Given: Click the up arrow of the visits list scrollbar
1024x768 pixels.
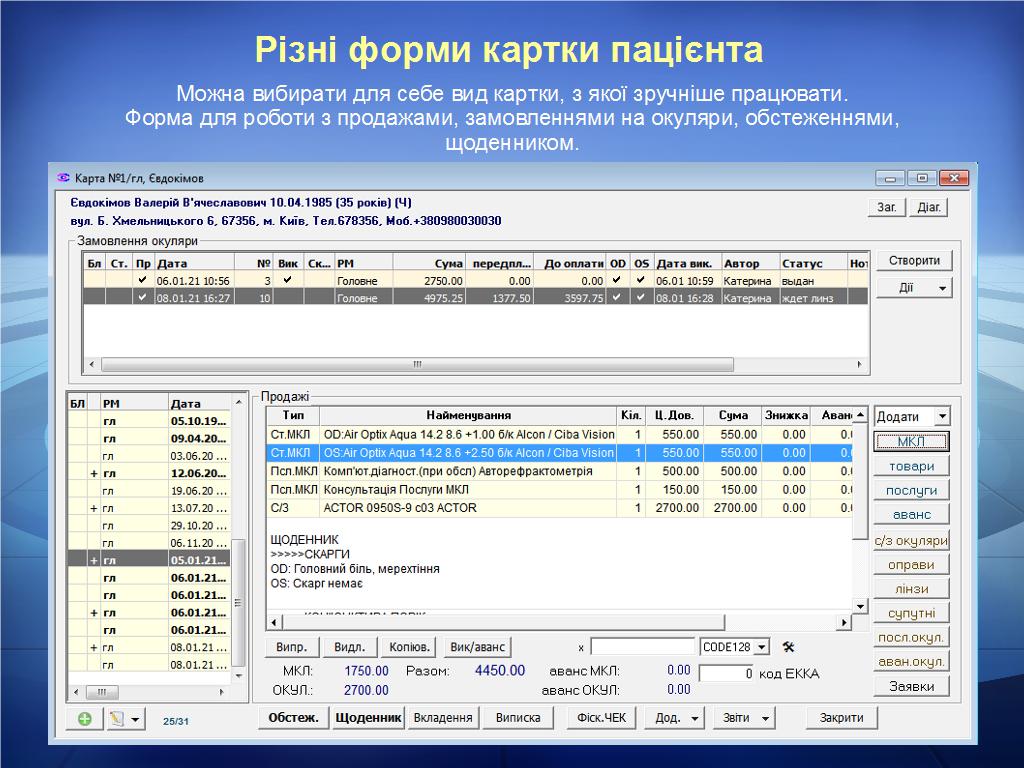Looking at the screenshot, I should pyautogui.click(x=239, y=402).
